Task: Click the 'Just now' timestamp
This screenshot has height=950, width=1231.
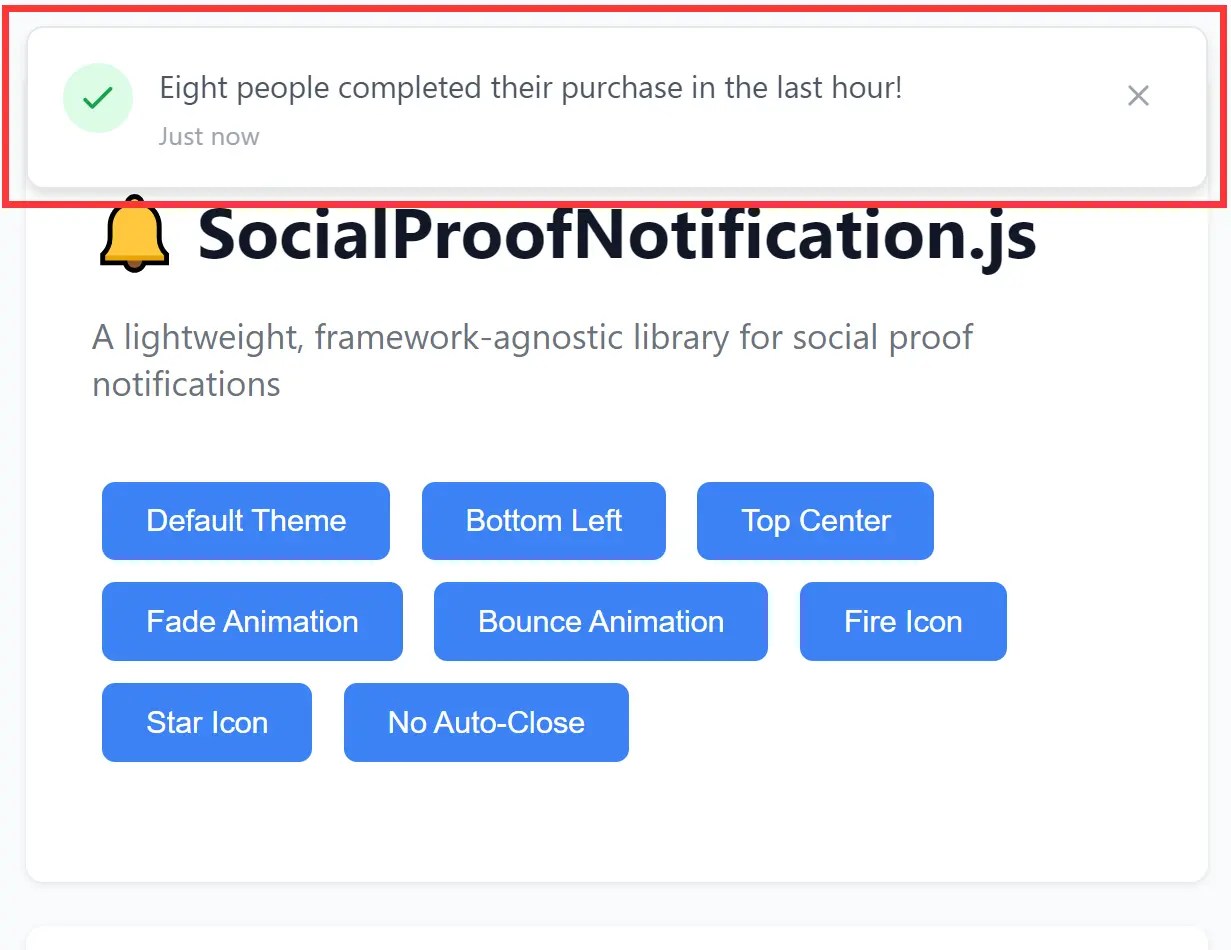Action: (209, 136)
